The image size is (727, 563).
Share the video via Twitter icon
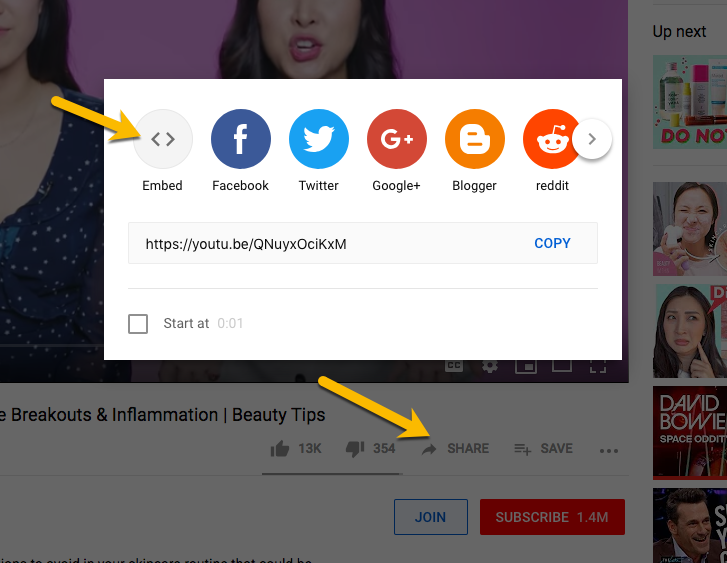point(318,140)
